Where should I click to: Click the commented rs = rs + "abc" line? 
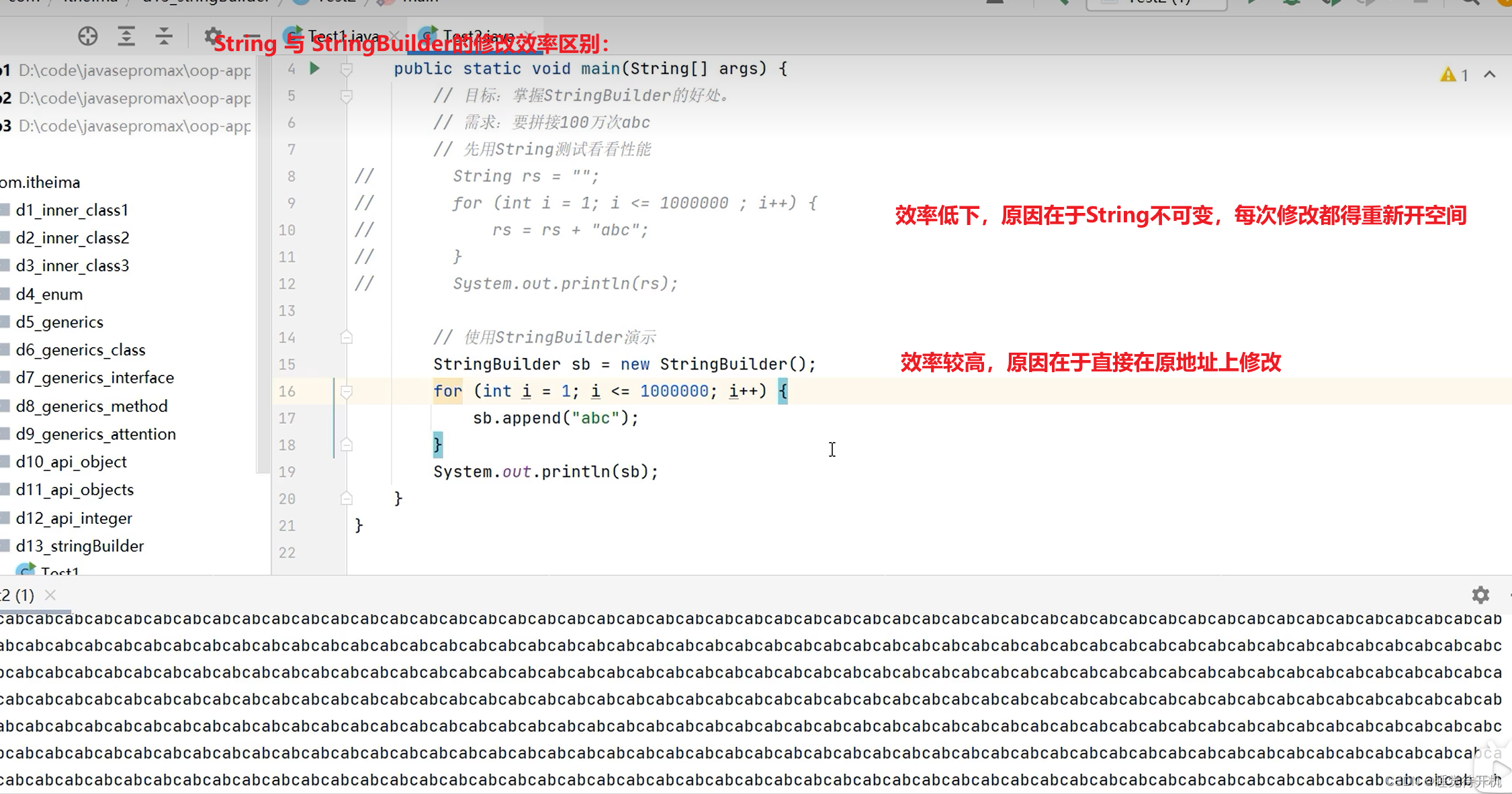point(571,230)
